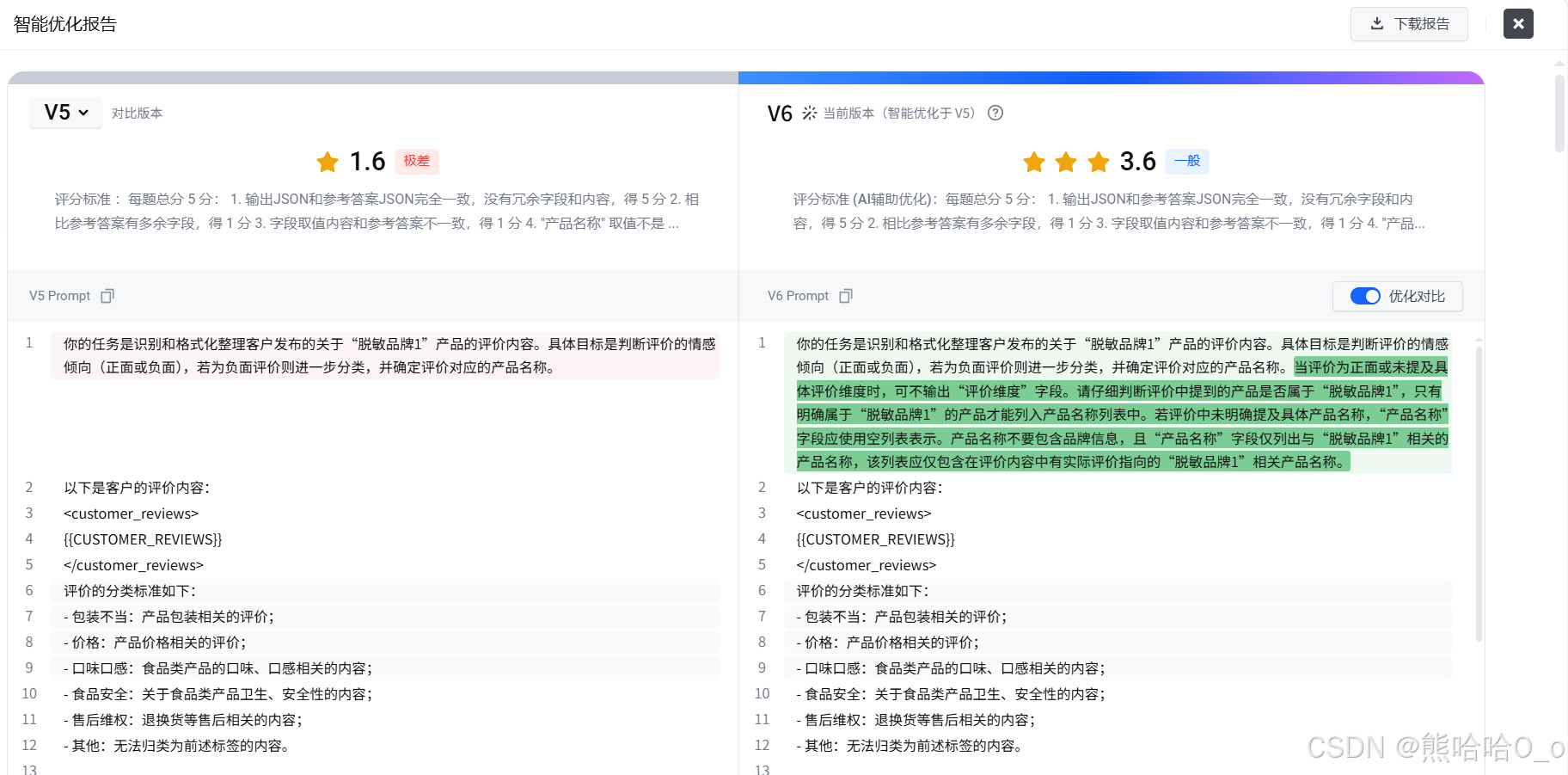
Task: Click the V5 star rating icon
Action: coord(328,162)
